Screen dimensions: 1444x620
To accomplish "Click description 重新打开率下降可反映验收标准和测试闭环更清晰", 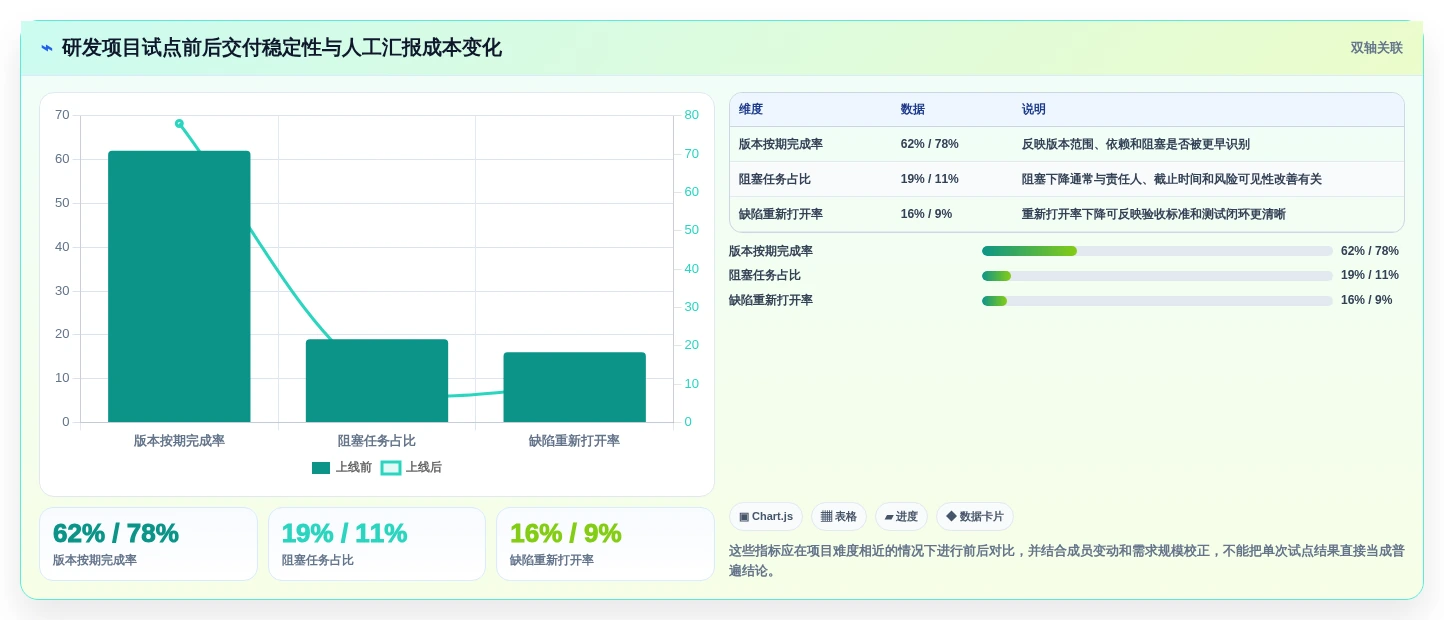I will coord(1154,214).
